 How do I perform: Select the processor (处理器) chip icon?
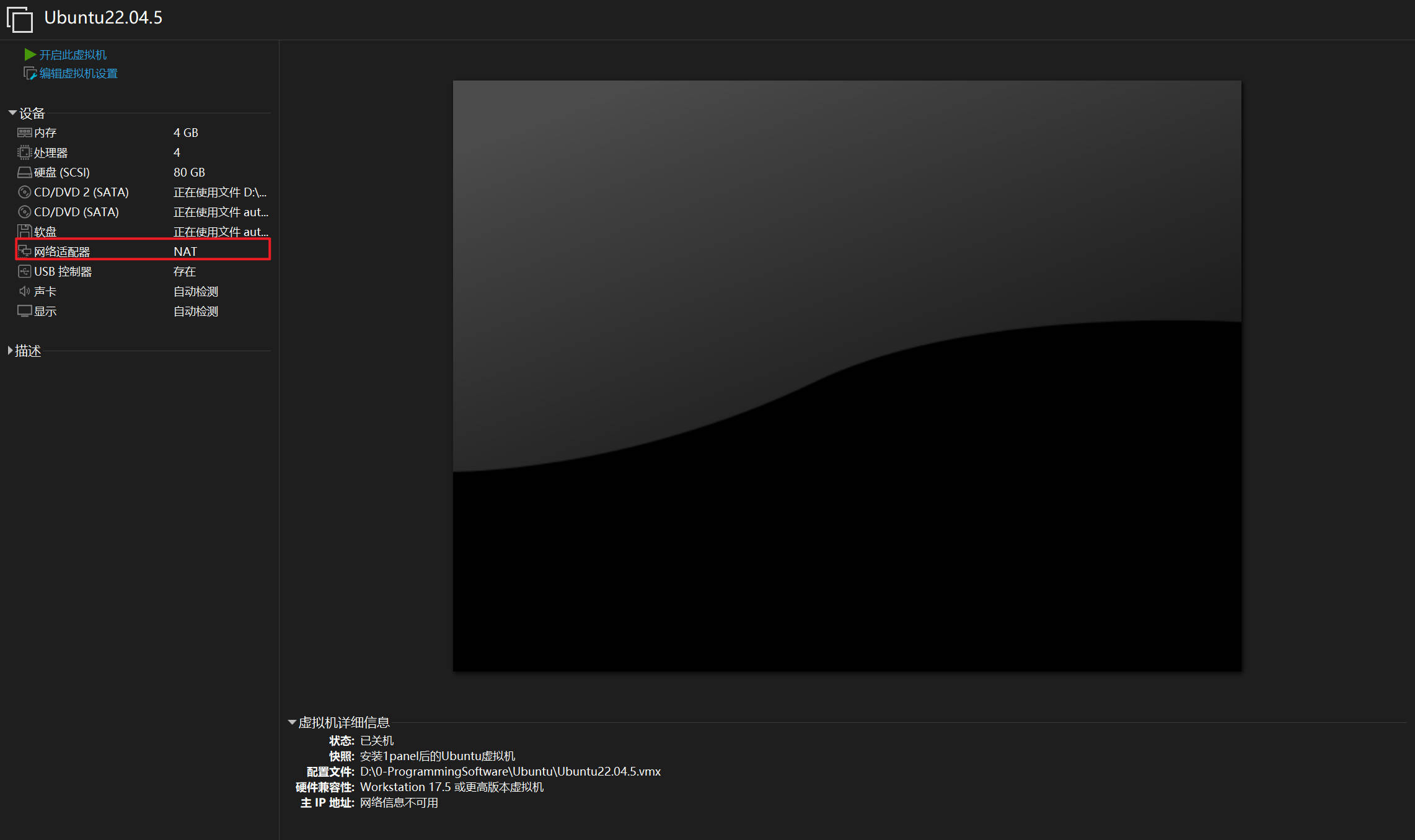[24, 152]
